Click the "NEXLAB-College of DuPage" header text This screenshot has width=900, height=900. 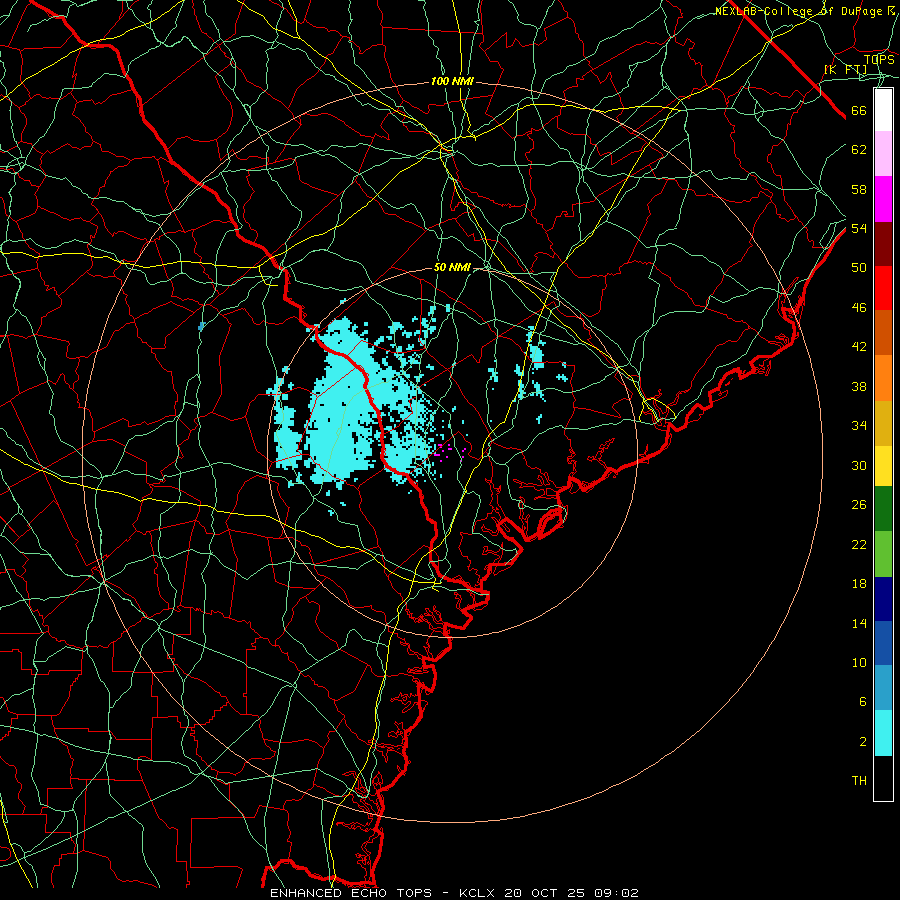point(798,11)
